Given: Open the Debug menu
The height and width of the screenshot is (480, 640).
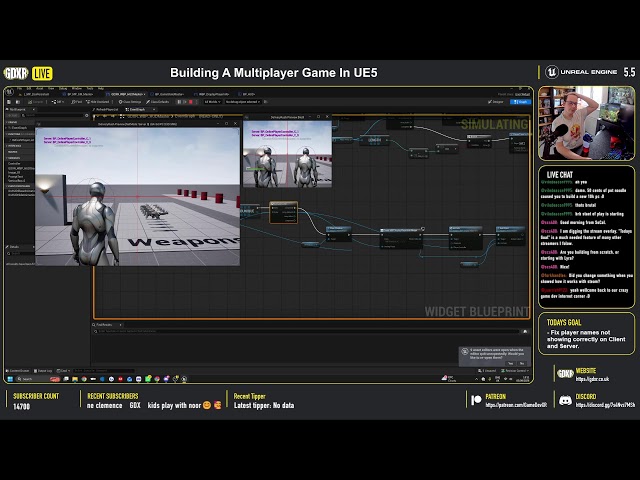Looking at the screenshot, I should click(x=63, y=88).
